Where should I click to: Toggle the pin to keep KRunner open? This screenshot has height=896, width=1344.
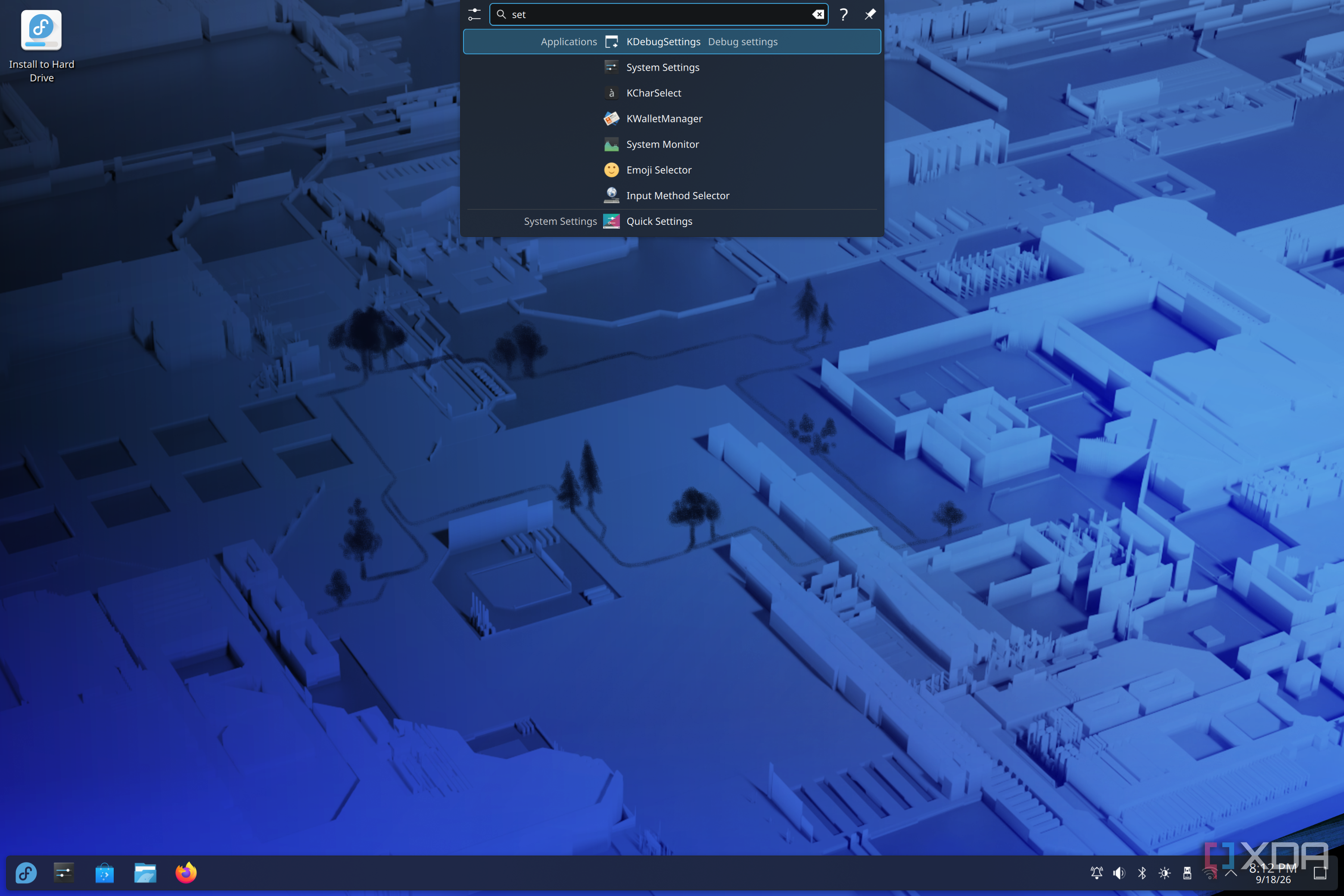pyautogui.click(x=870, y=14)
